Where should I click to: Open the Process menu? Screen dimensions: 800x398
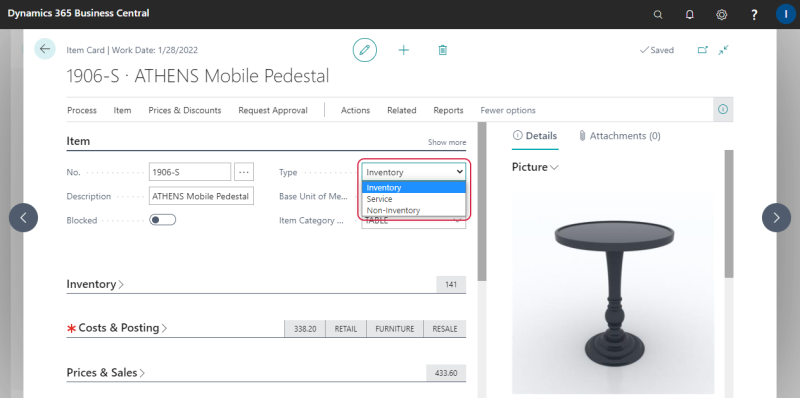pos(82,110)
